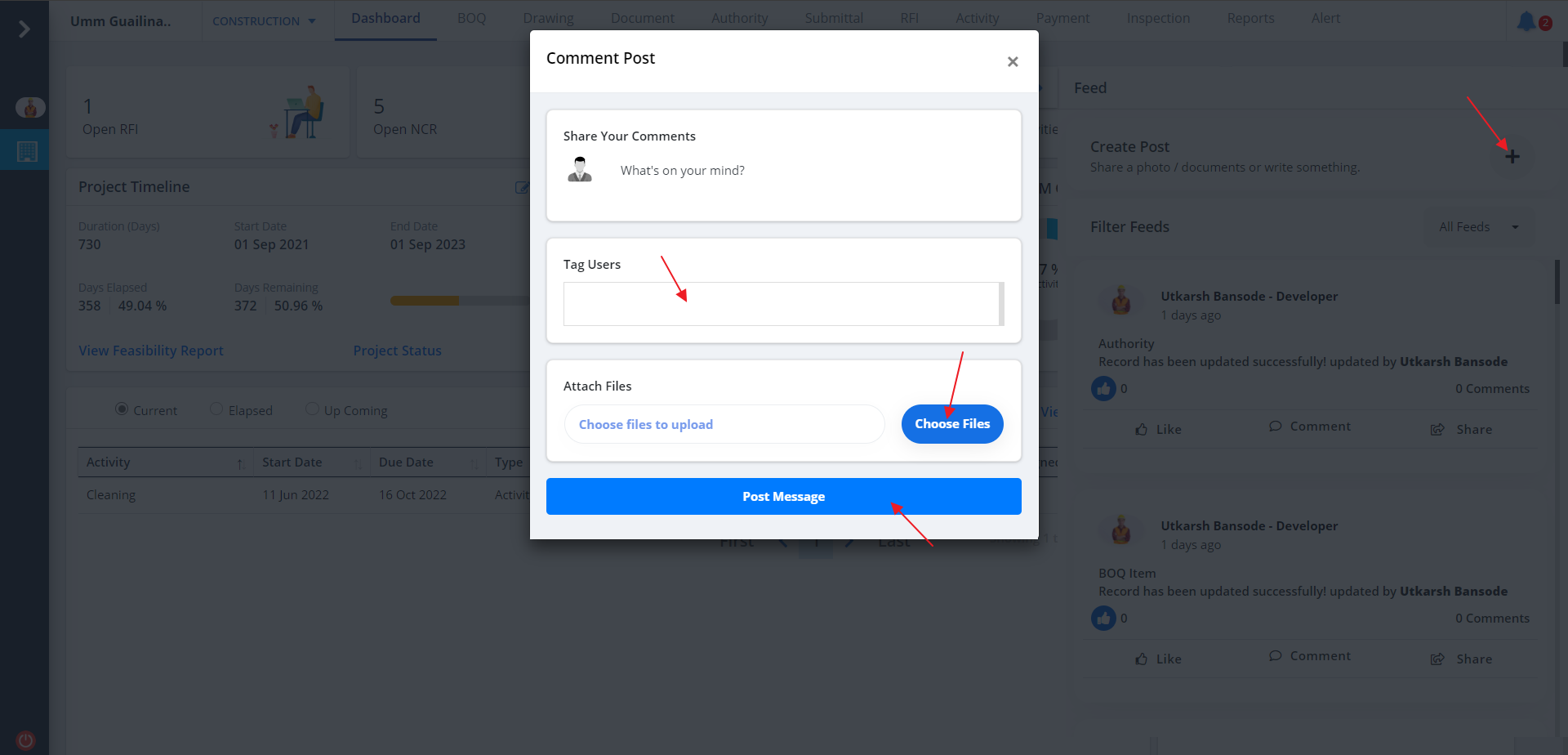Open the Inspection tab
The height and width of the screenshot is (755, 1568).
click(x=1157, y=18)
